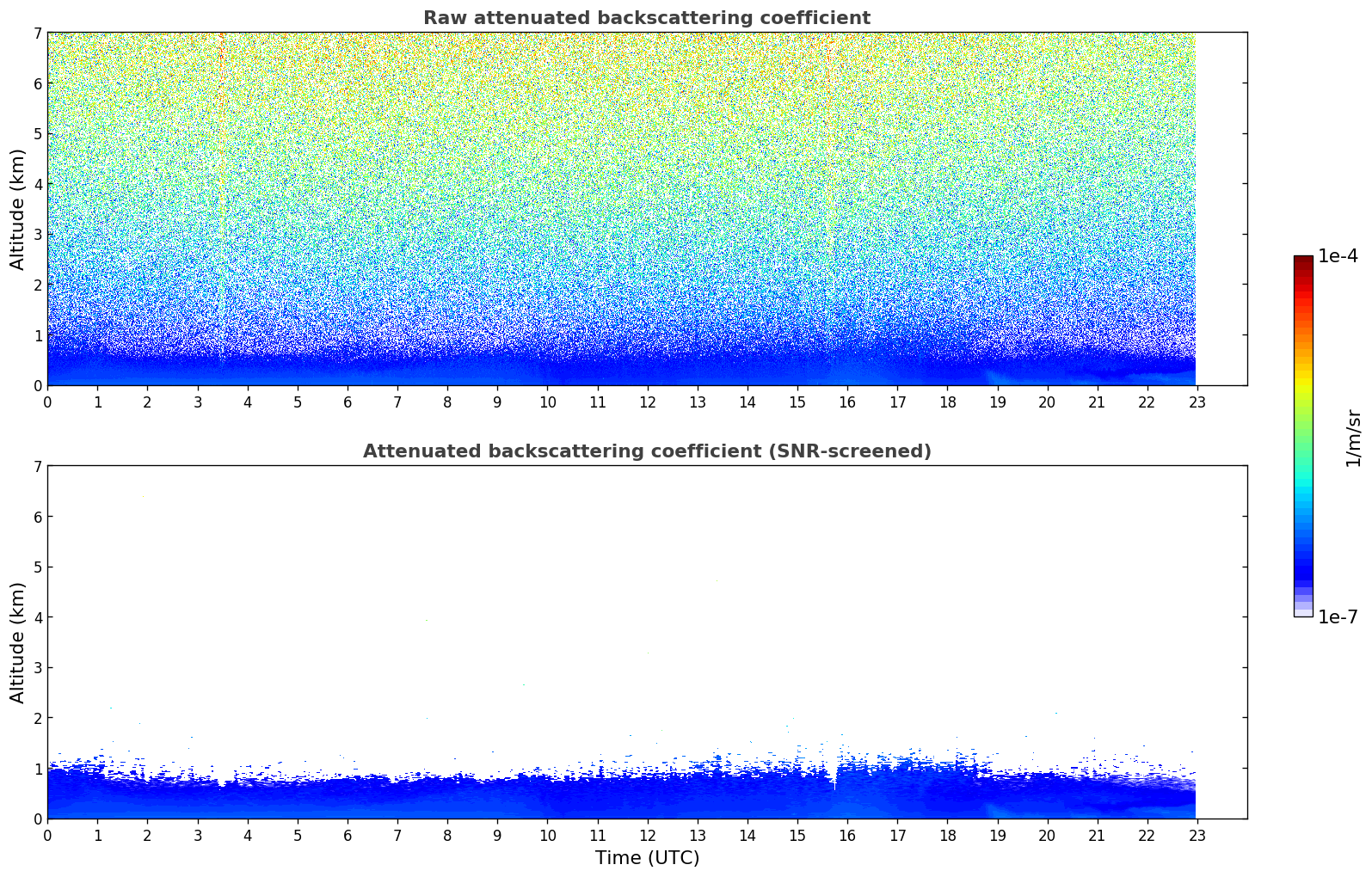The width and height of the screenshot is (1372, 877).
Task: Click the top plot's x-axis tick '0'
Action: 47,402
